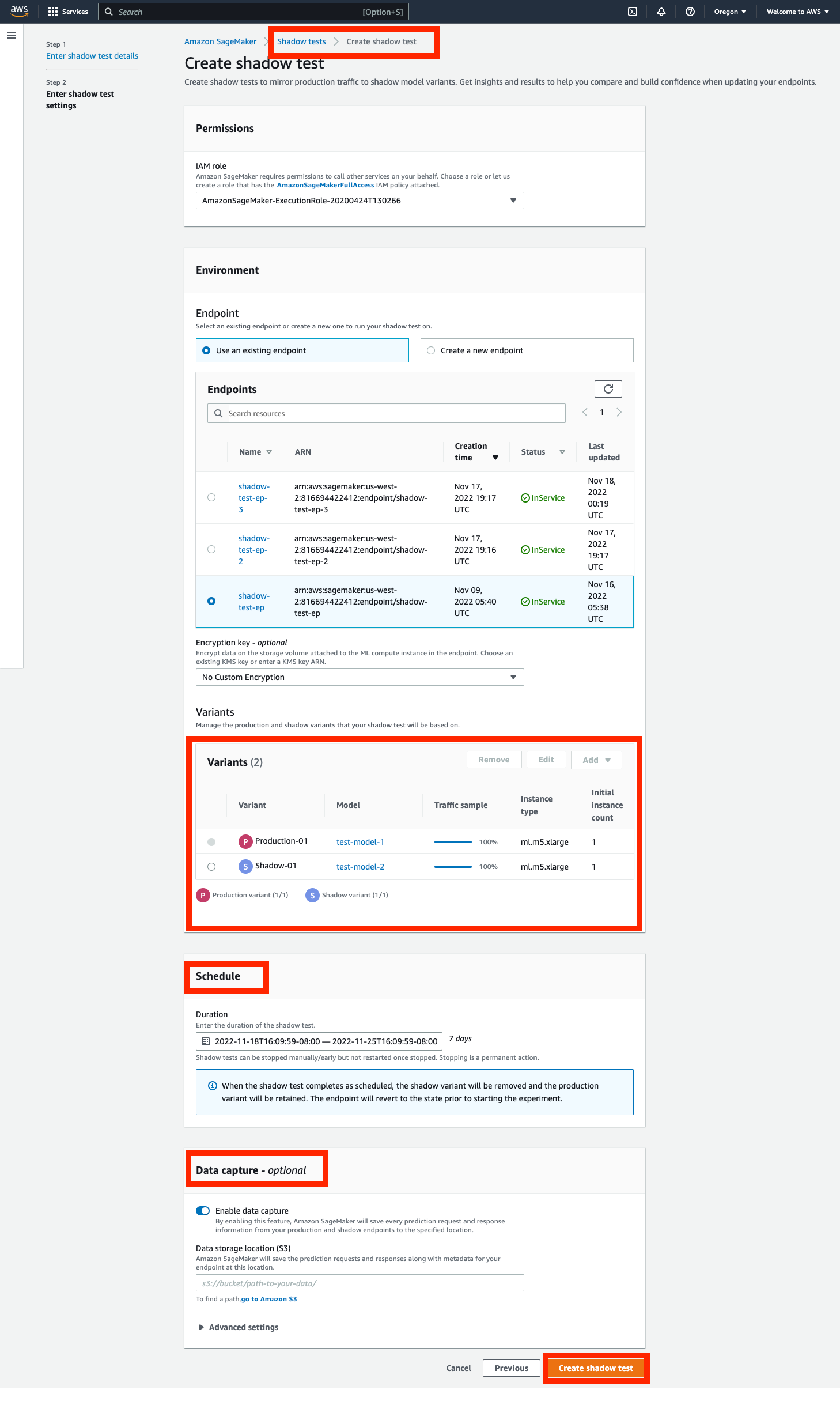Go to Amazon SageMaker breadcrumb

[x=220, y=41]
